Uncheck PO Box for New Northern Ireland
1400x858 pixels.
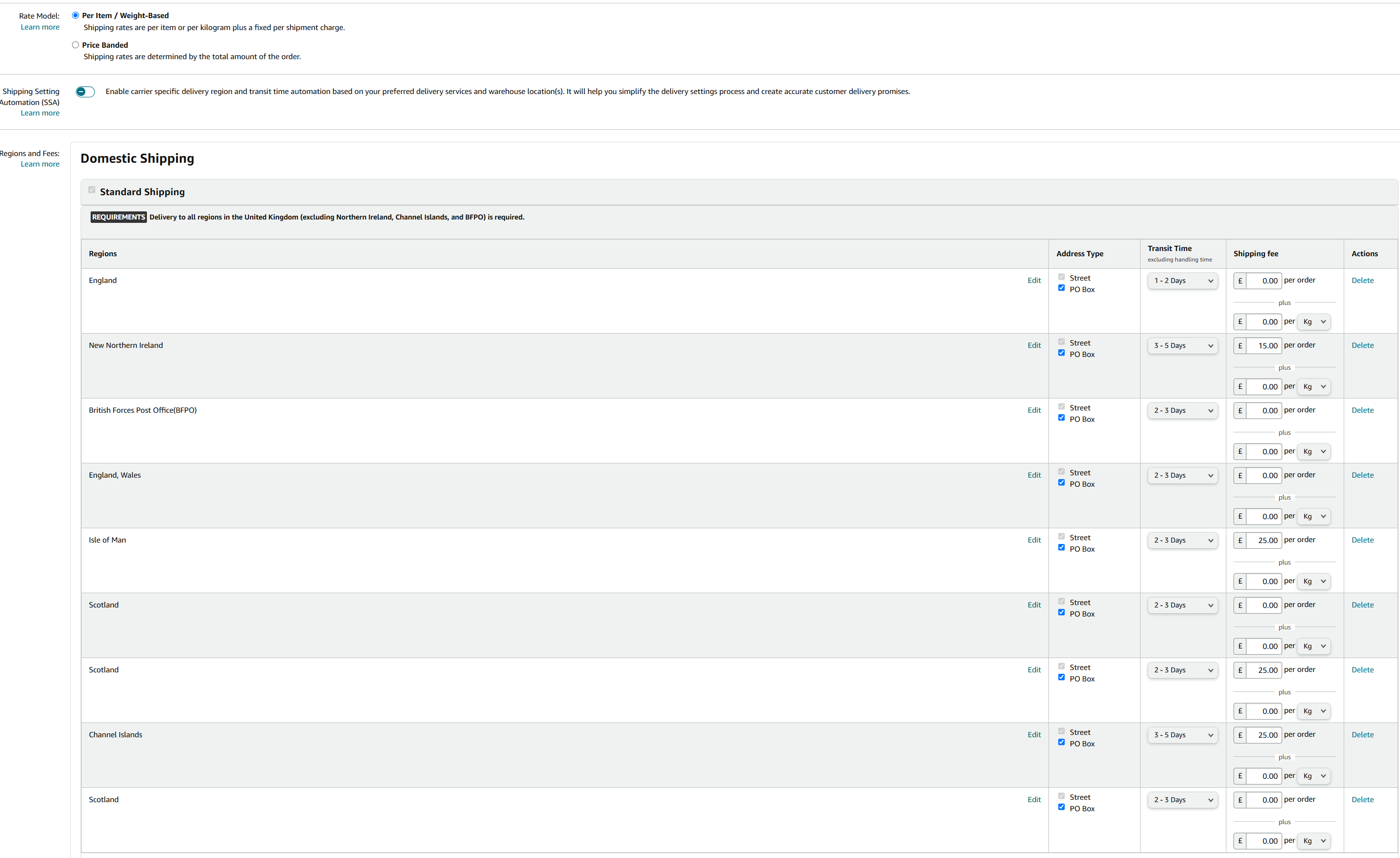coord(1061,353)
